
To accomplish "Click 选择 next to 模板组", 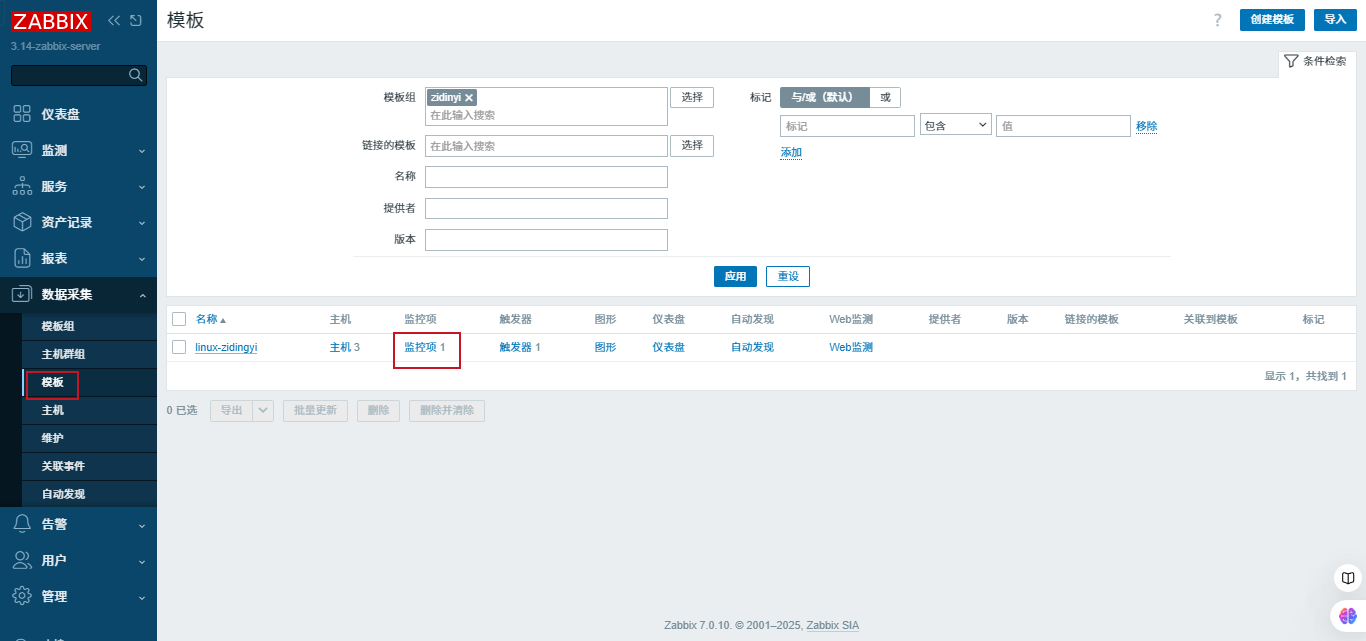I will click(x=692, y=97).
